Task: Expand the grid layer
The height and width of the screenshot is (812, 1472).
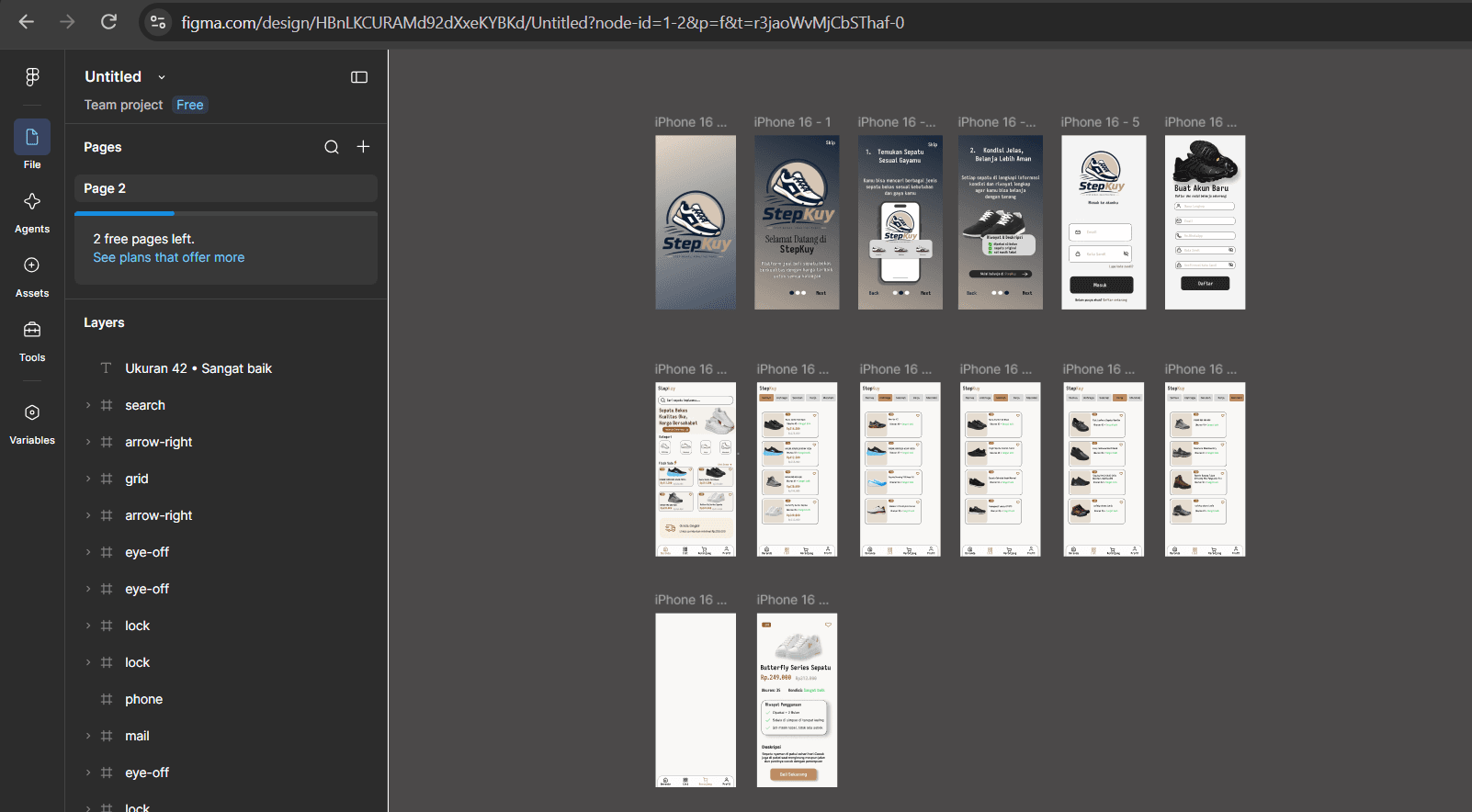Action: [x=88, y=479]
